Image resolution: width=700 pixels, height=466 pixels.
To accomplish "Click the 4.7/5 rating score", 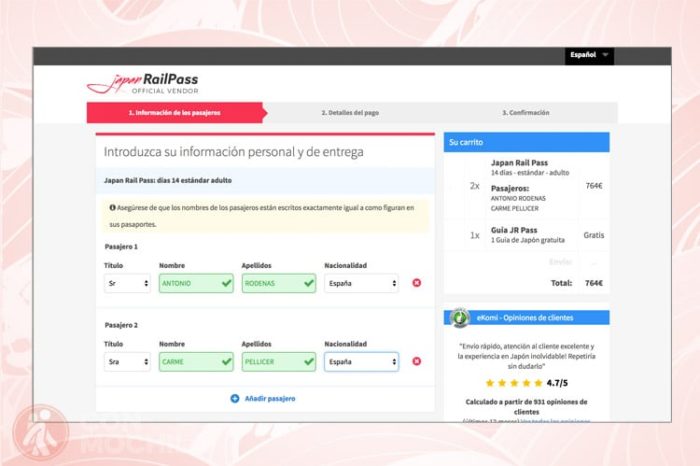I will click(557, 383).
